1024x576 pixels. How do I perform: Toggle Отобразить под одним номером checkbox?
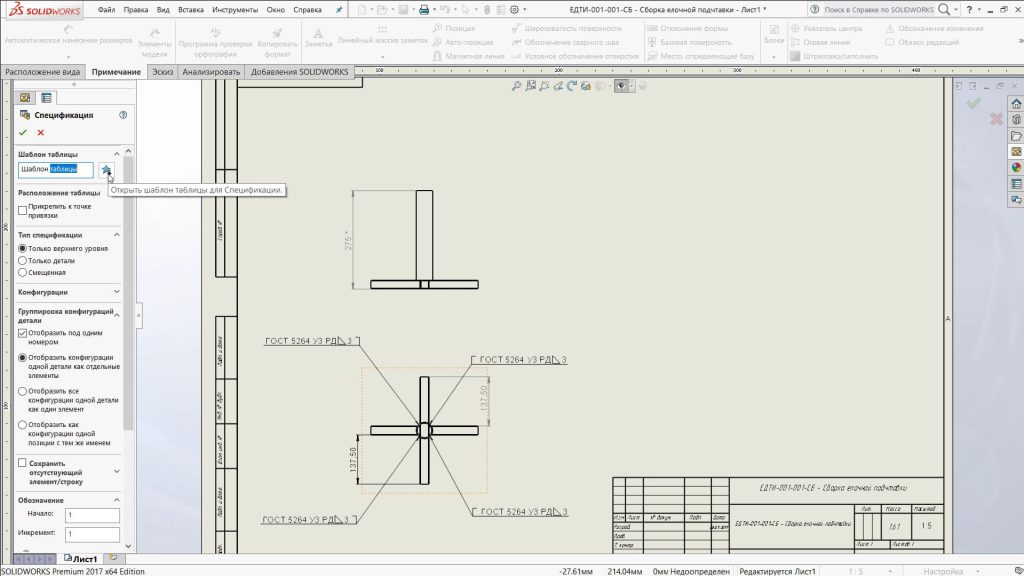tap(22, 333)
